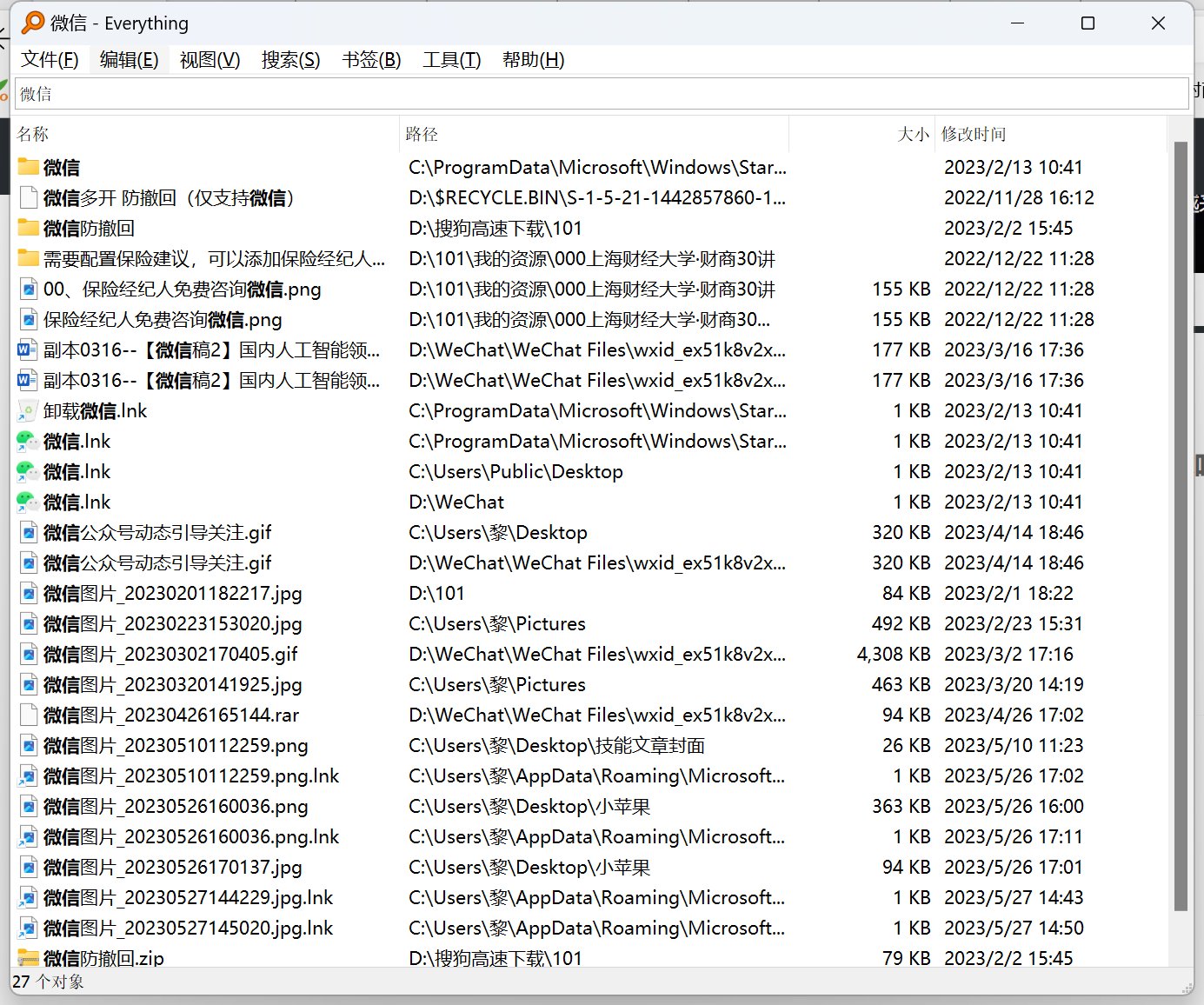Image resolution: width=1204 pixels, height=1005 pixels.
Task: Click the Everything magnifier app icon
Action: [x=33, y=23]
